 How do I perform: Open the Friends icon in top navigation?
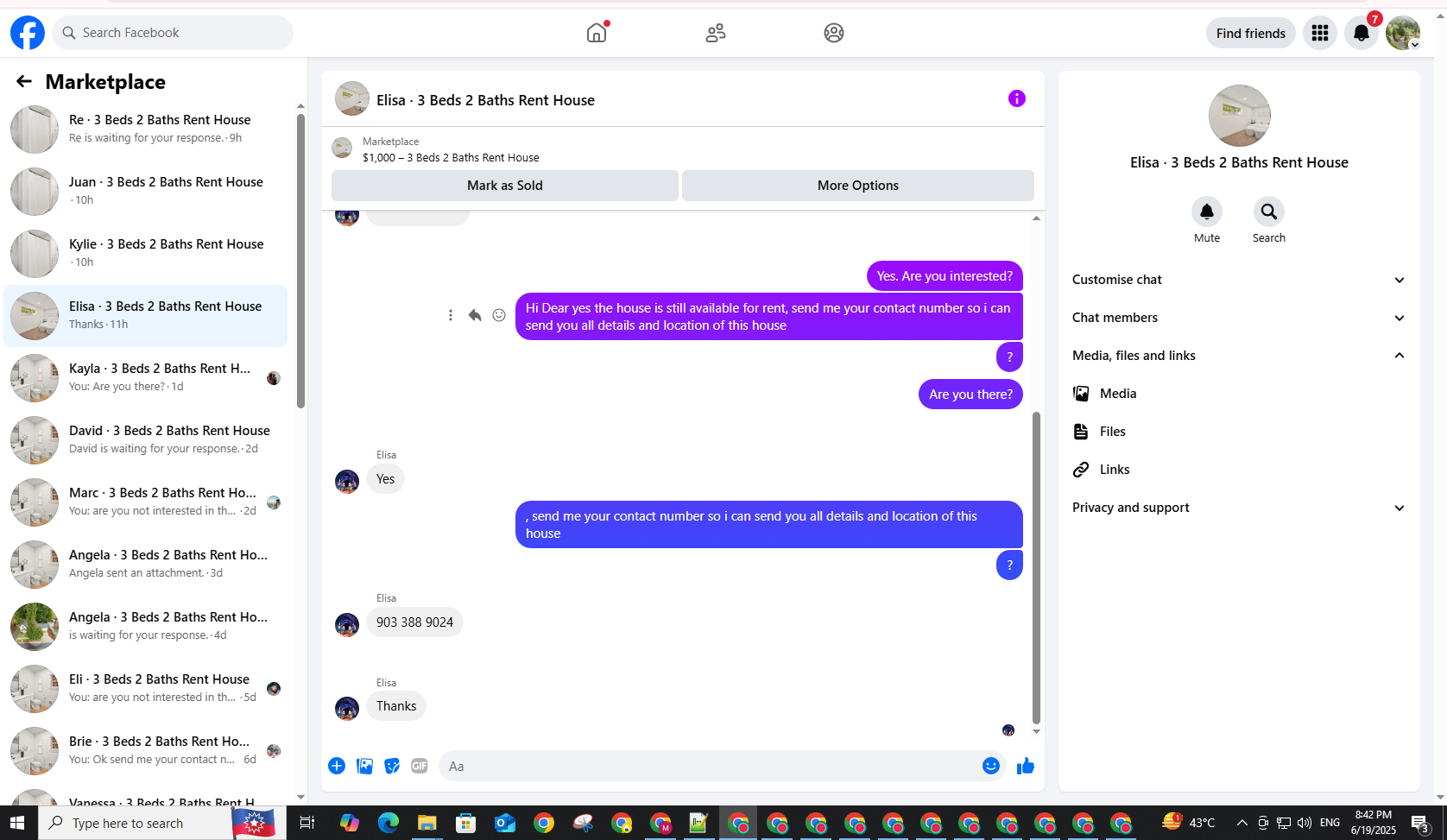pyautogui.click(x=716, y=33)
